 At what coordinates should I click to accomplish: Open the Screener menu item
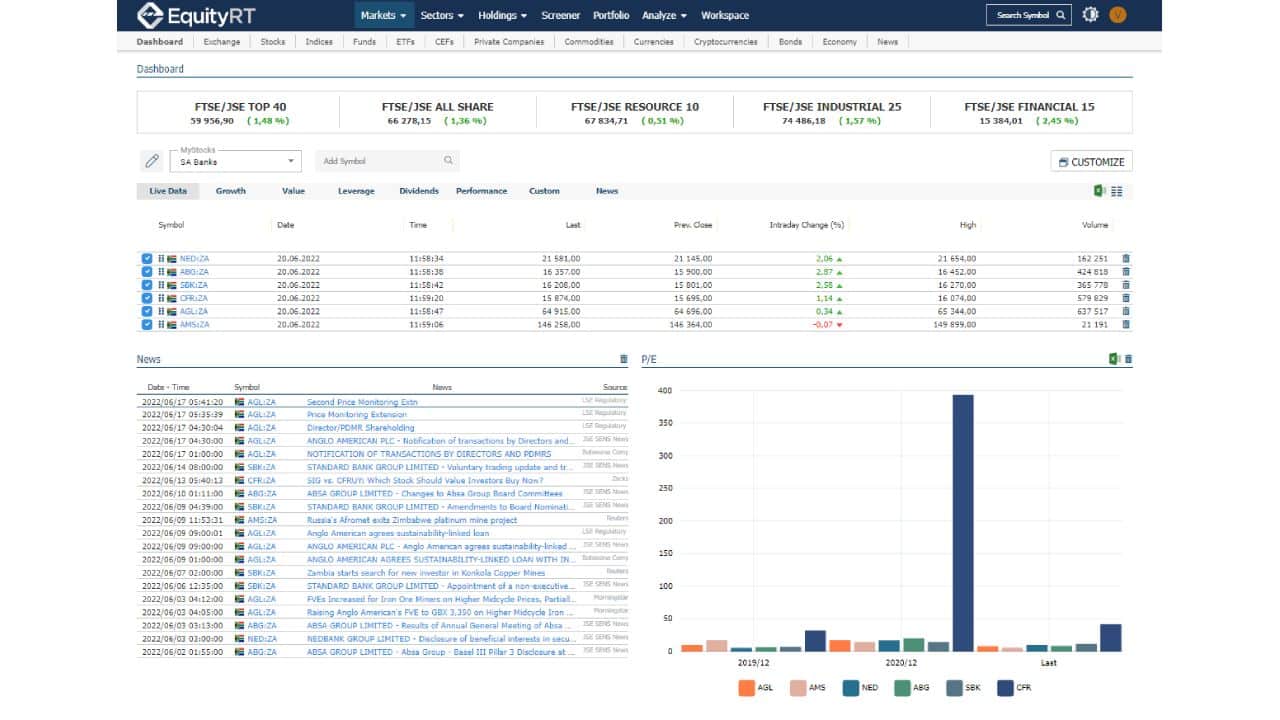[x=560, y=15]
